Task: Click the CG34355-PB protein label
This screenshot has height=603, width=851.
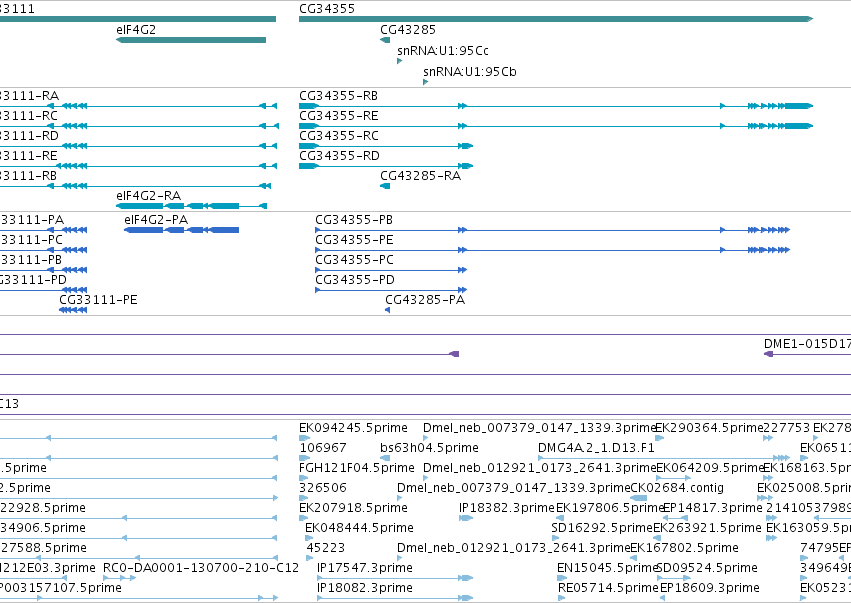Action: 354,220
